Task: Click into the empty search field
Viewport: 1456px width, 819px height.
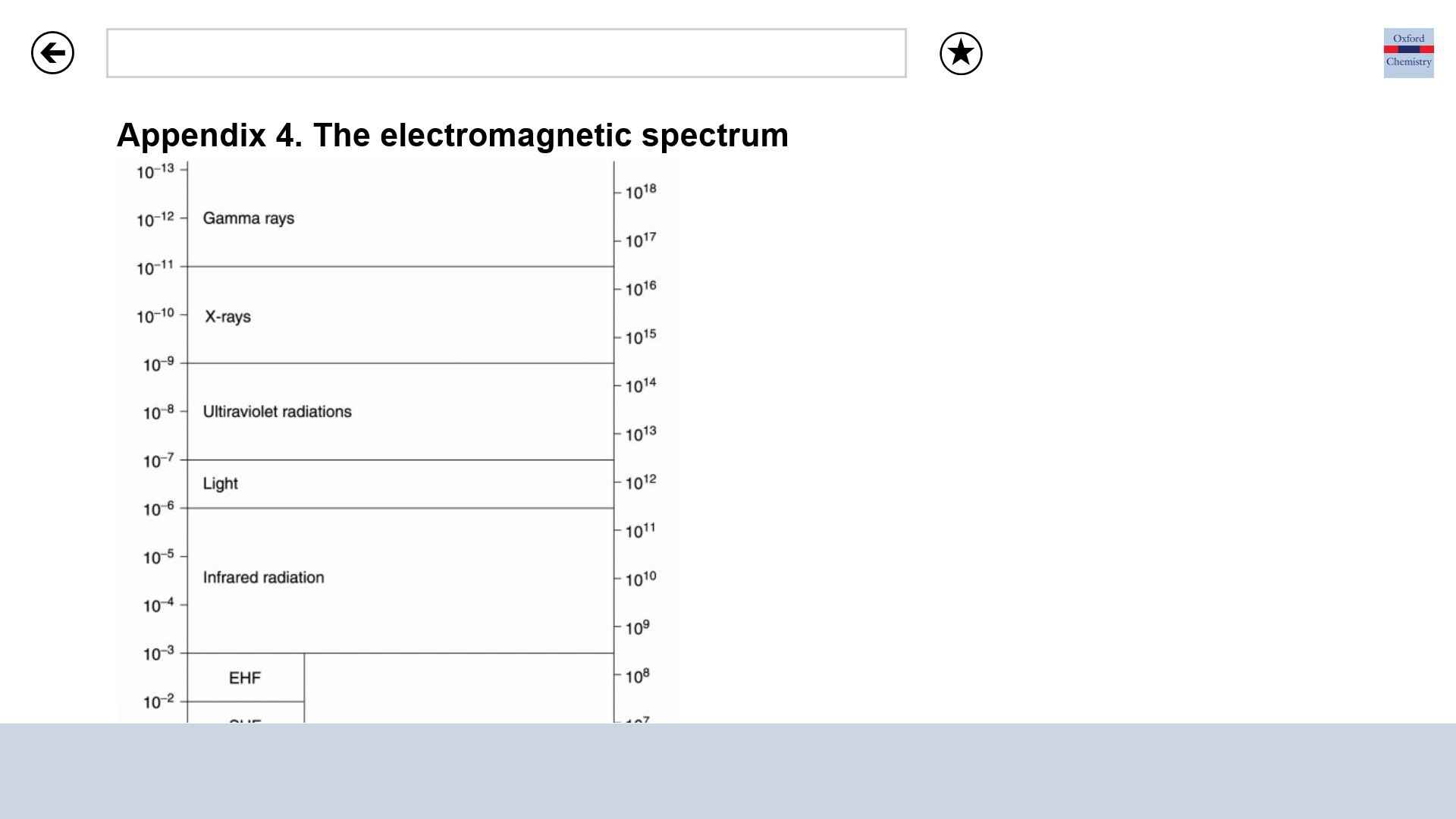Action: [506, 53]
